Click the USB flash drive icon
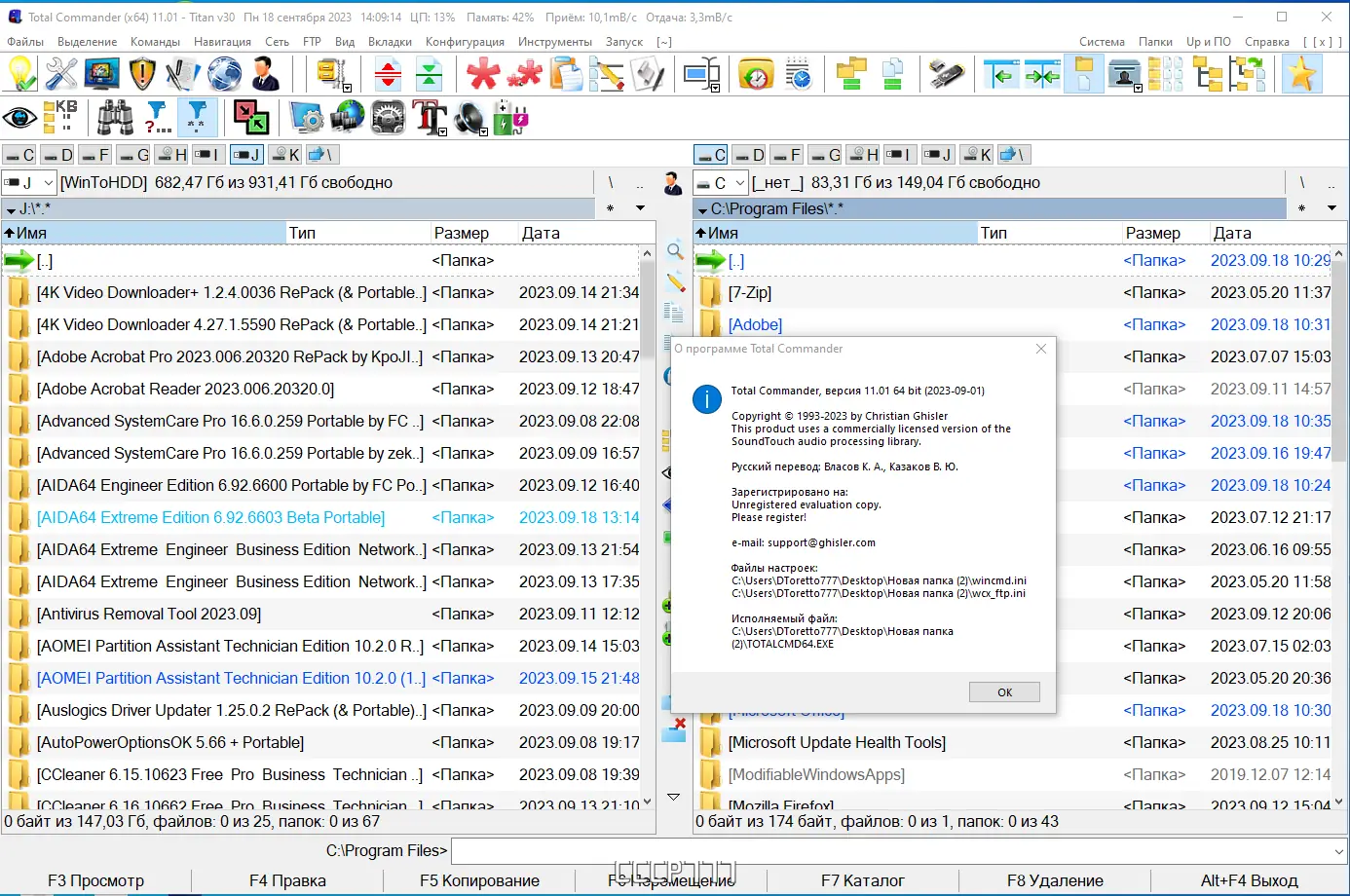The height and width of the screenshot is (896, 1350). 946,74
